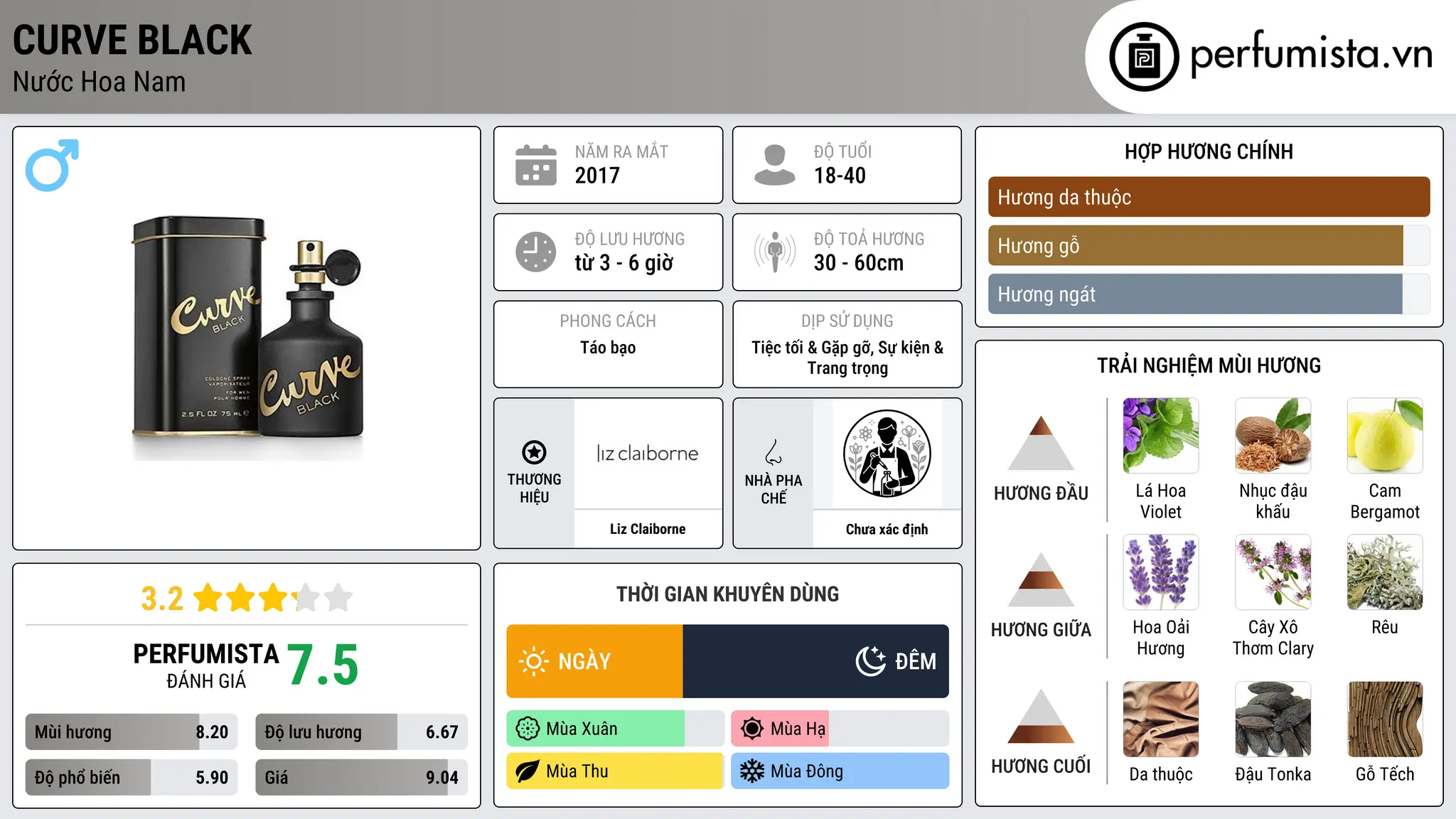Click the yellow Mùa Thu season bar
The image size is (1456, 819).
click(x=616, y=771)
